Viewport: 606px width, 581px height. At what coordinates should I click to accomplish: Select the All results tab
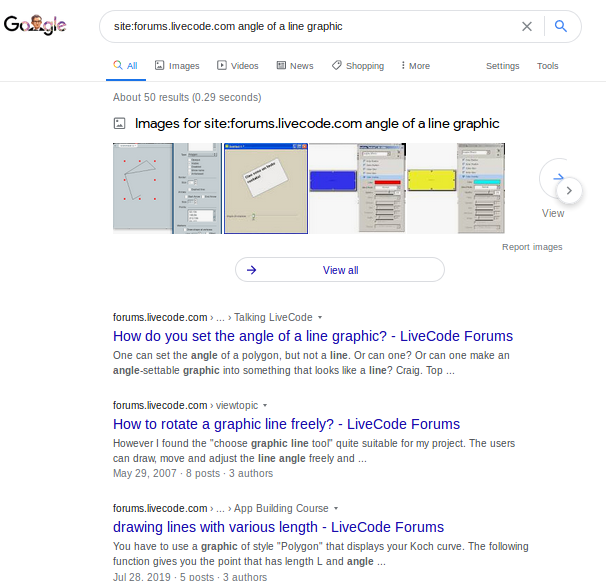pyautogui.click(x=126, y=66)
